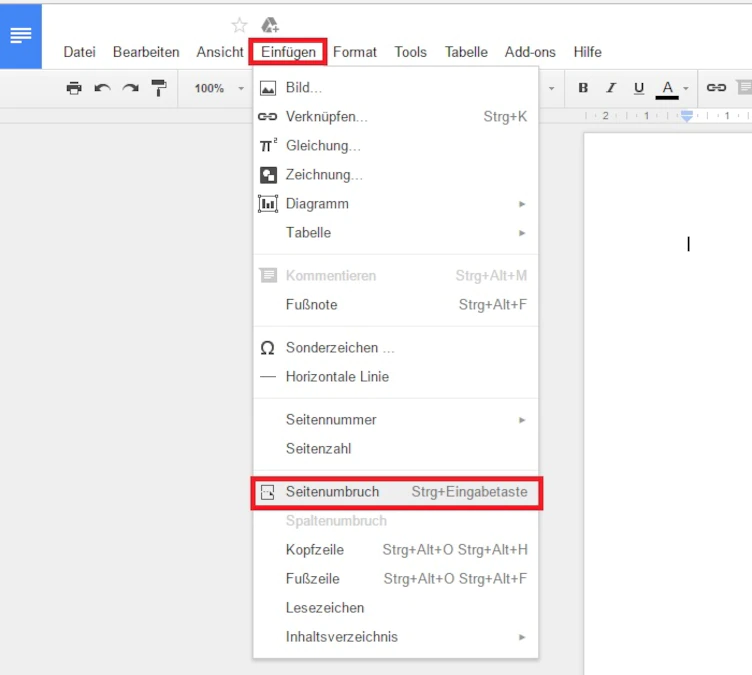752x675 pixels.
Task: Toggle bold formatting
Action: point(583,88)
